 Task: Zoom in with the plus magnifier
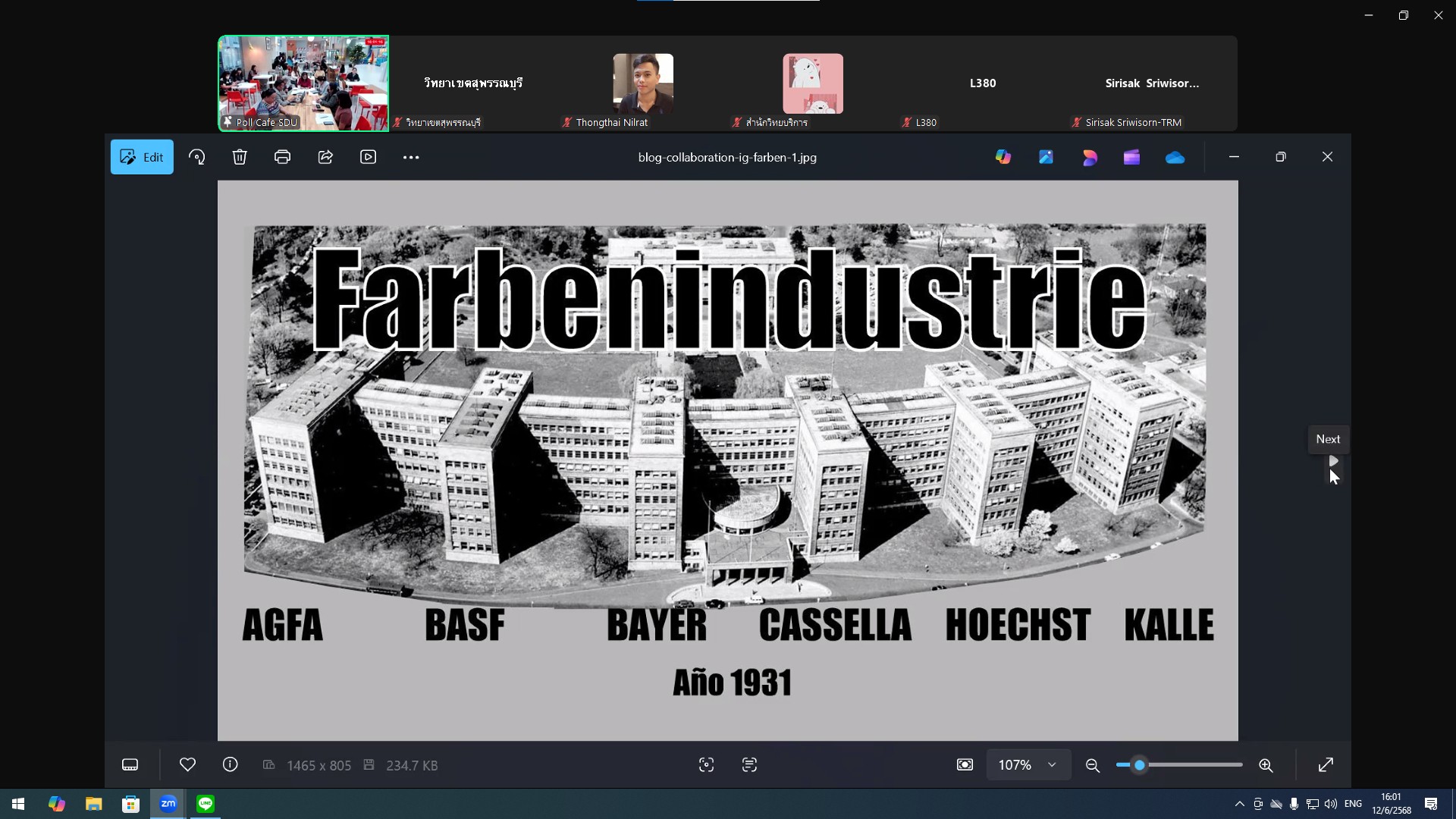[1266, 765]
